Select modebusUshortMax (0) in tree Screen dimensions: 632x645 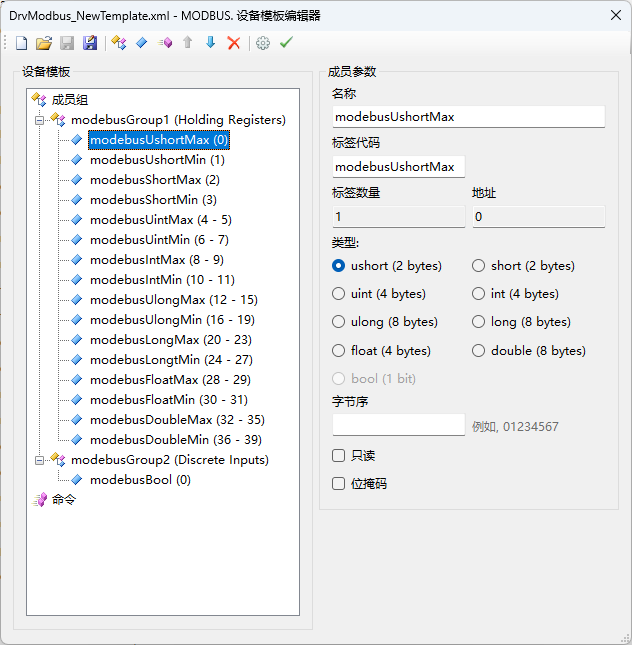click(x=159, y=140)
